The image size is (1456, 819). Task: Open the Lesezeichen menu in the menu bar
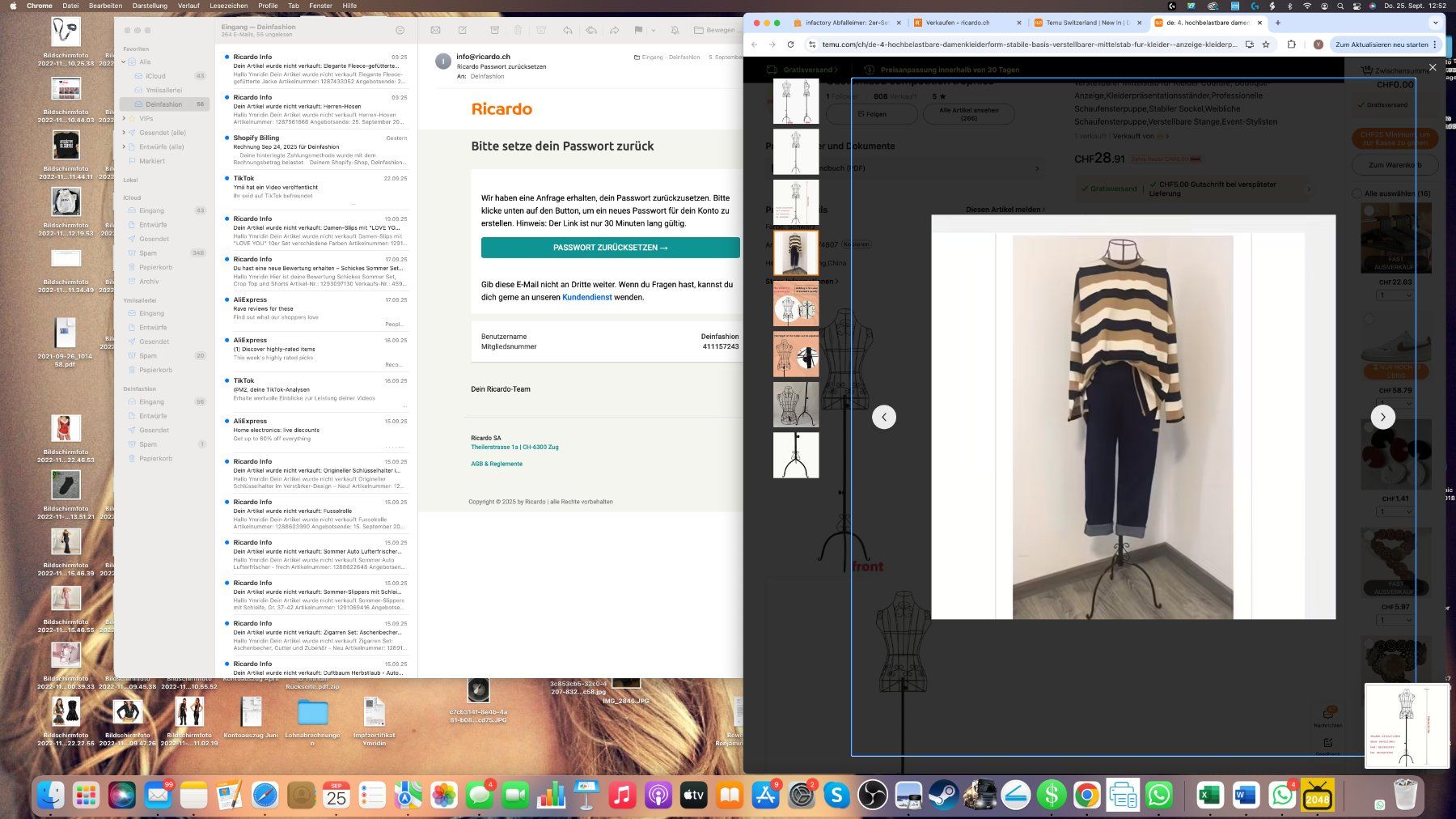tap(229, 6)
